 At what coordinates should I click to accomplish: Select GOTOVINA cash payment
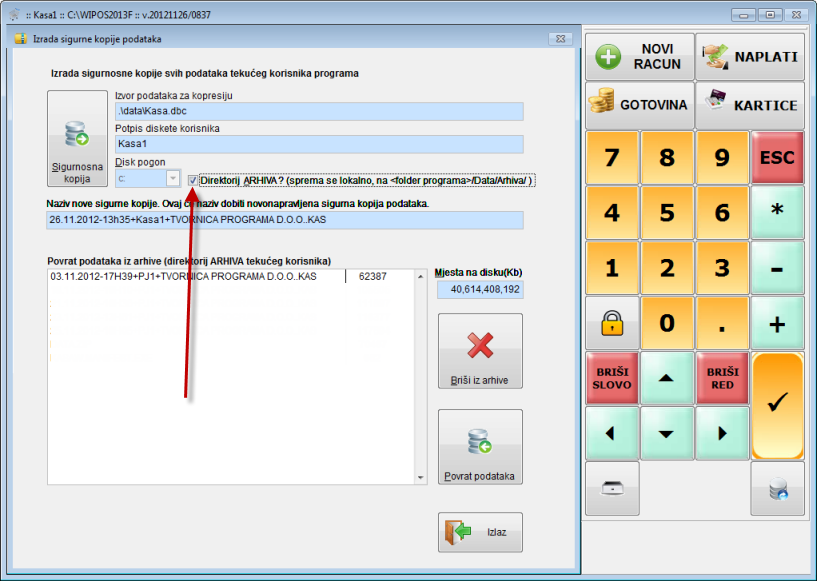(639, 105)
